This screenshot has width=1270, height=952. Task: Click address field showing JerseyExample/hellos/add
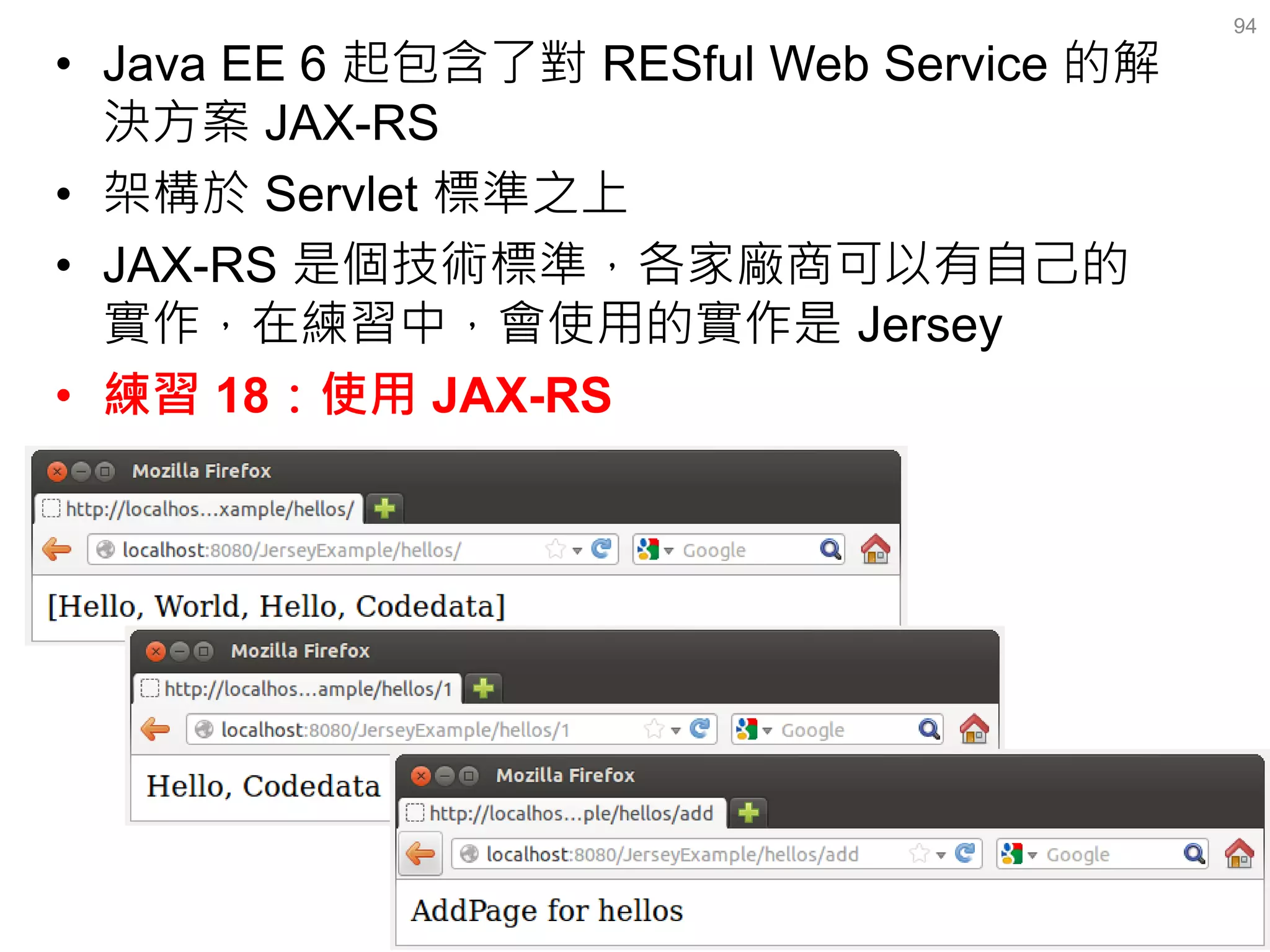click(x=716, y=854)
